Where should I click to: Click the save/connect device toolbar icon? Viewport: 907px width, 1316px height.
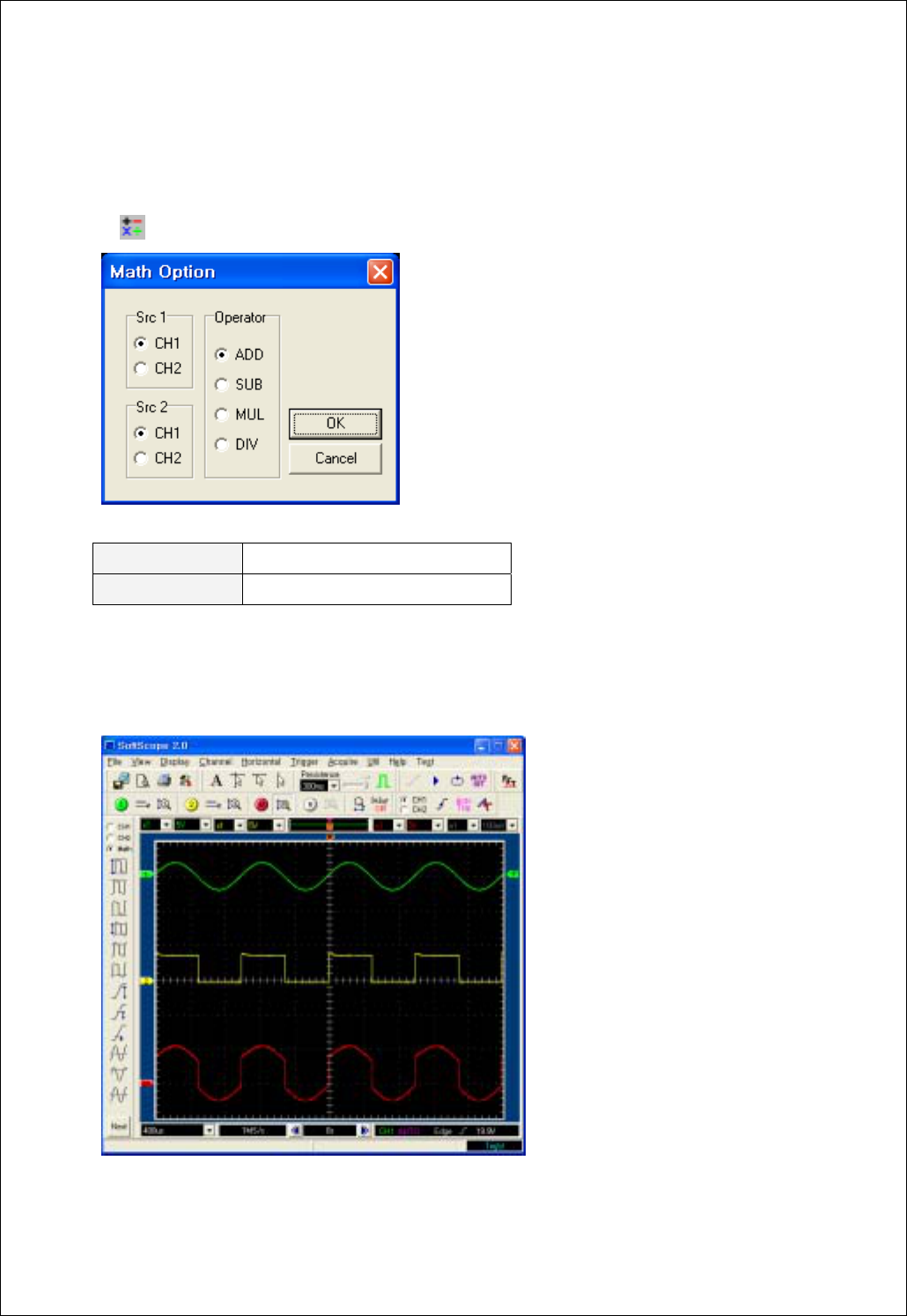tap(121, 780)
